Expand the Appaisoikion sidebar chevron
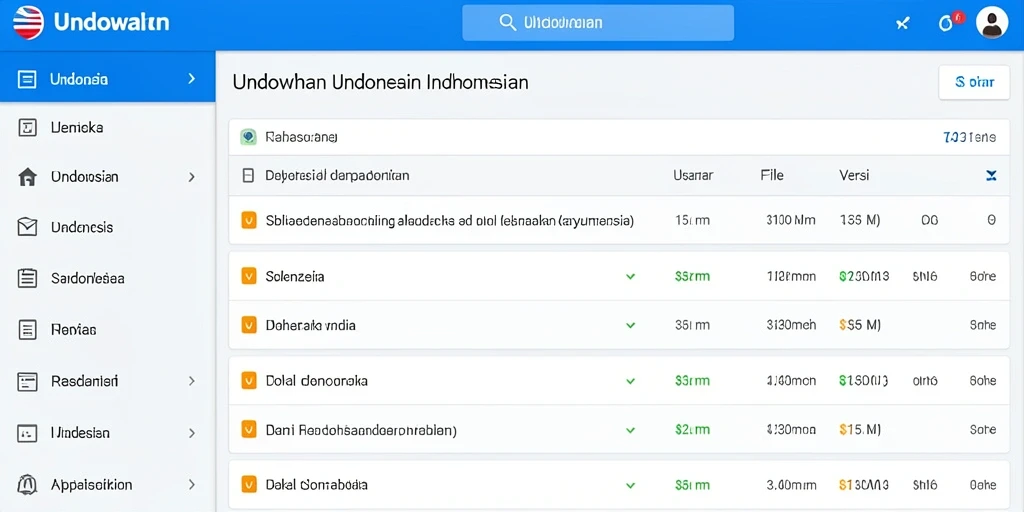Viewport: 1024px width, 512px height. [191, 485]
